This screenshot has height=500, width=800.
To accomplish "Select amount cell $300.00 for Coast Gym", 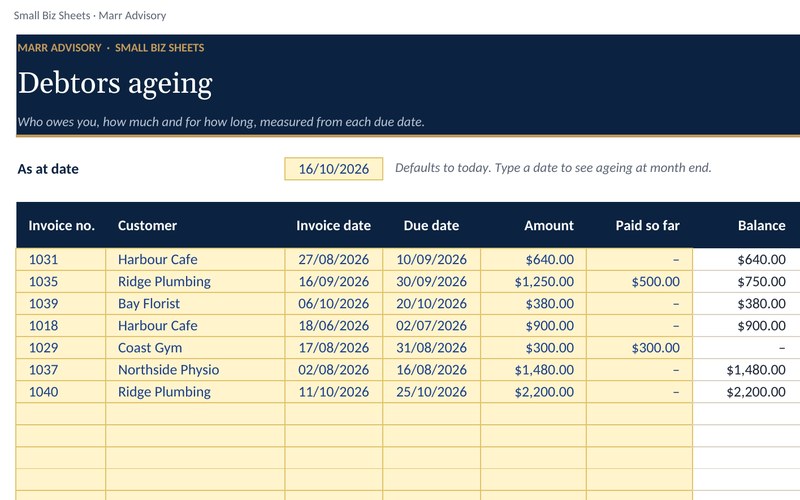I will [534, 347].
